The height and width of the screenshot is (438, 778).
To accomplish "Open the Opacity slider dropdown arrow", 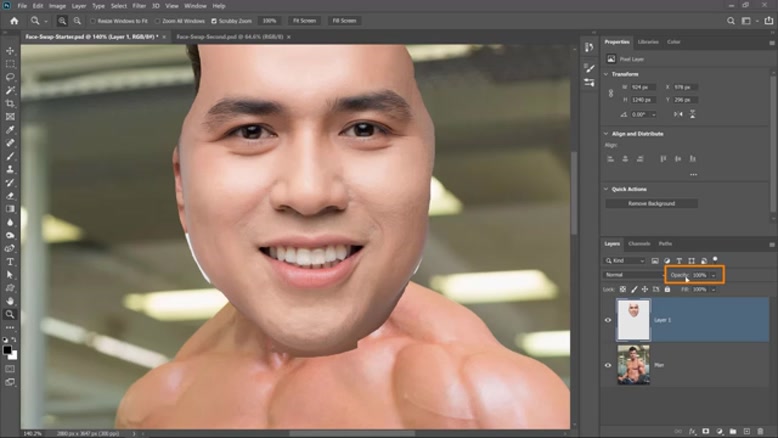I will [x=713, y=275].
